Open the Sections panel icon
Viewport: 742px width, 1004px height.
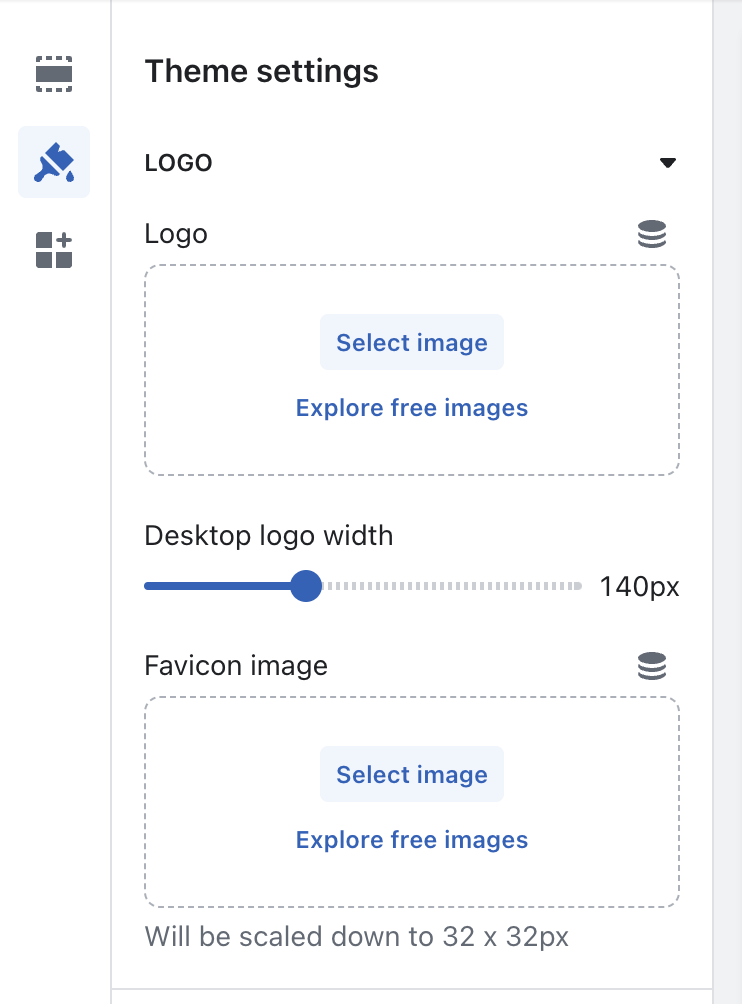(54, 75)
